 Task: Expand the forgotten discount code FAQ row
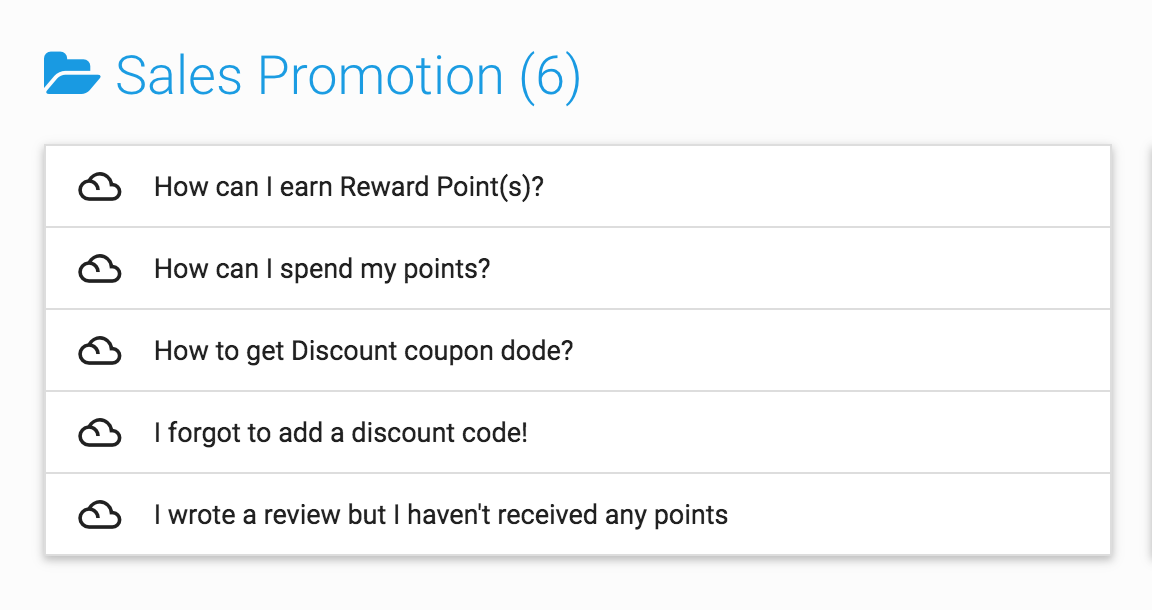(577, 433)
